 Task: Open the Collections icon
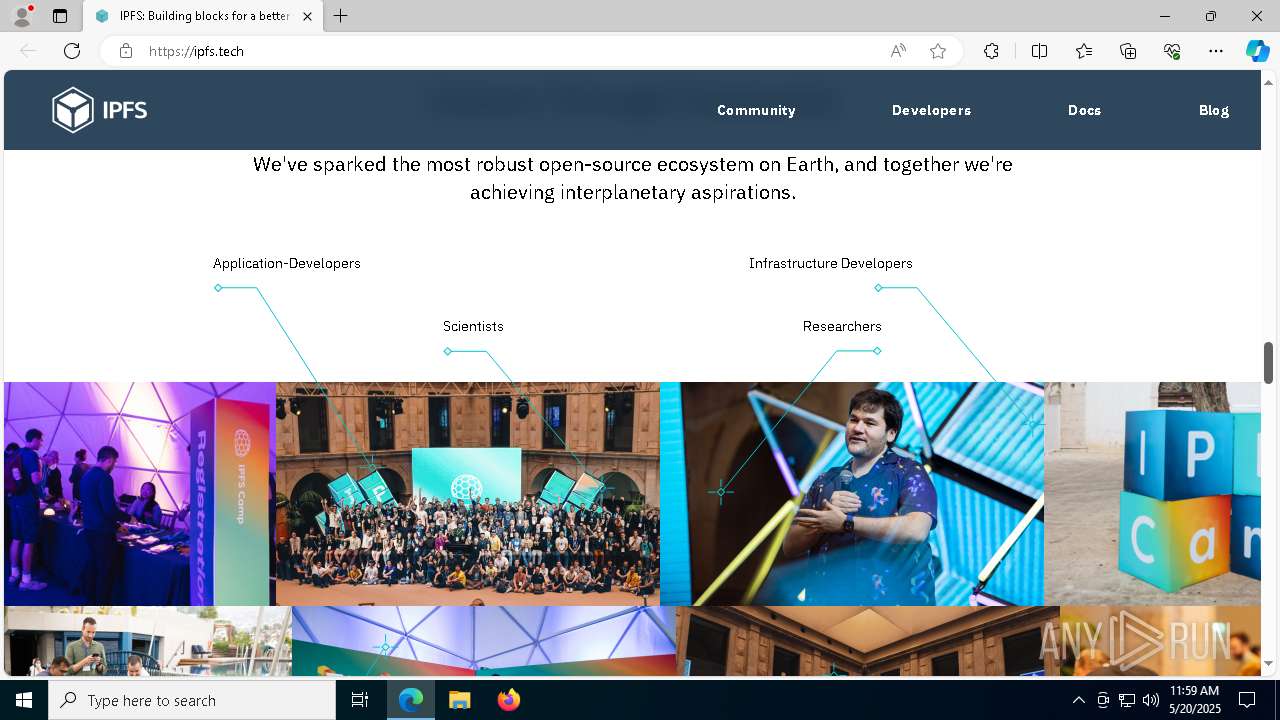tap(1128, 51)
